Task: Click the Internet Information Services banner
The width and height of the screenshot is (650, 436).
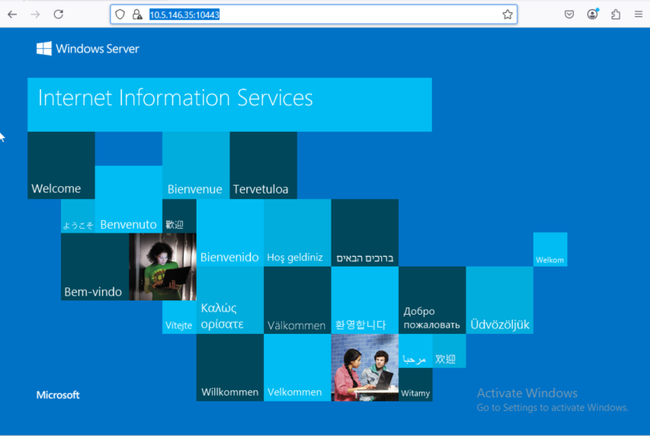Action: 230,105
